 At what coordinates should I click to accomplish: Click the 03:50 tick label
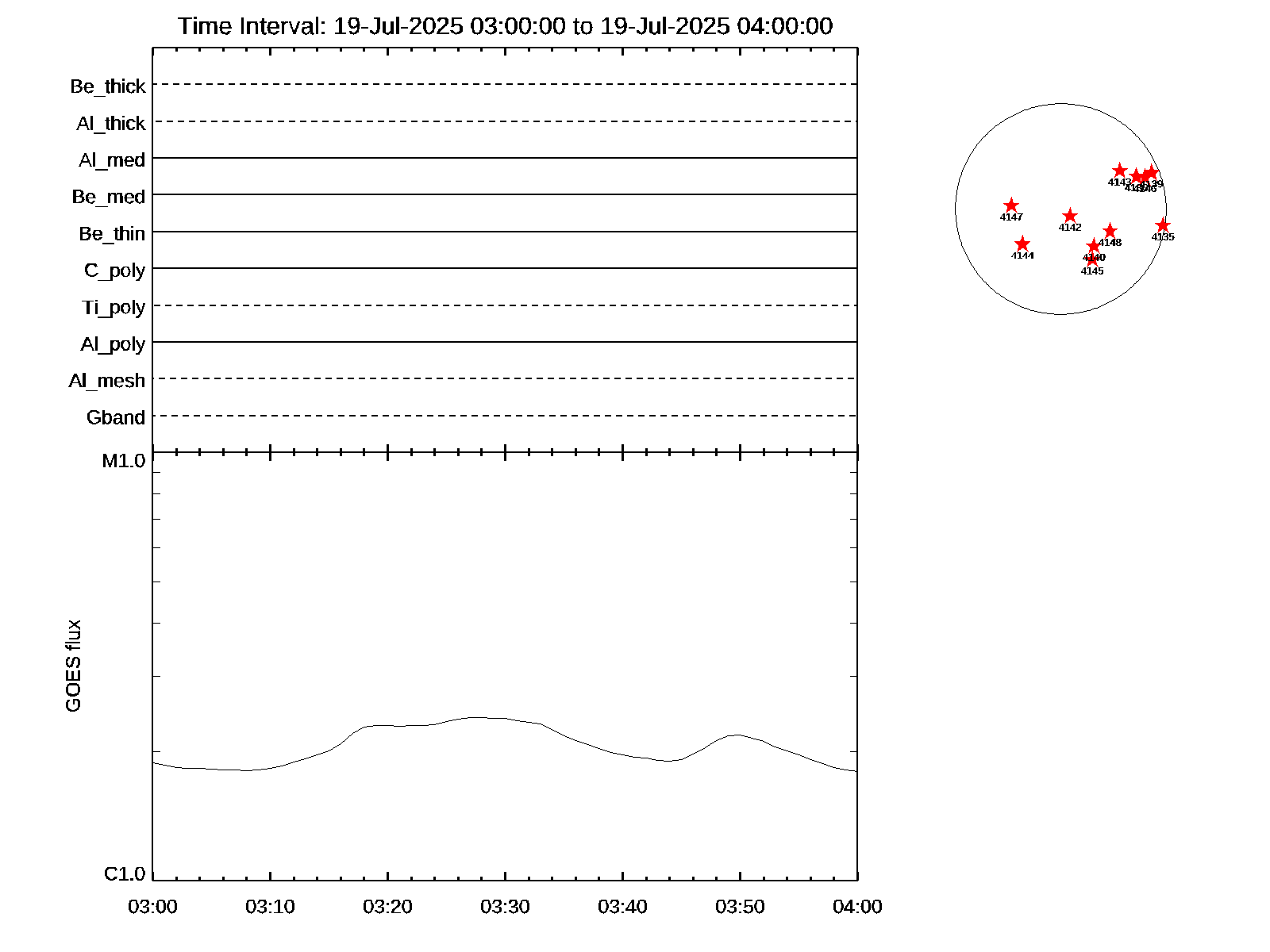coord(740,907)
